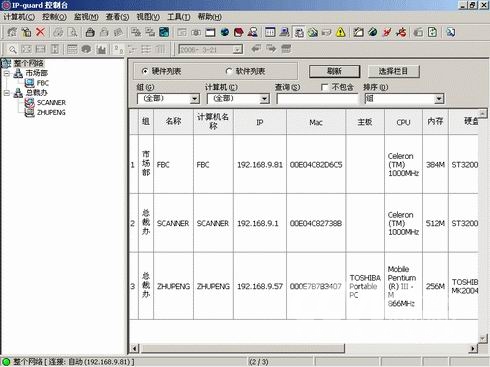Screen dimensions: 490x367
Task: Click the house icon at toolbar start
Action: click(x=12, y=32)
